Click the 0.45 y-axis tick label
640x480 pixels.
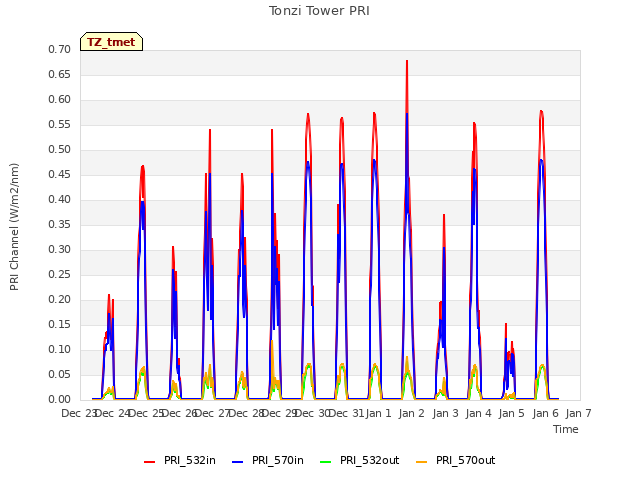coord(60,174)
